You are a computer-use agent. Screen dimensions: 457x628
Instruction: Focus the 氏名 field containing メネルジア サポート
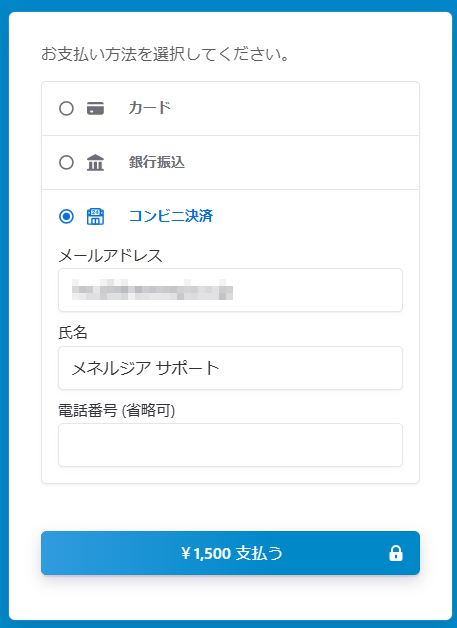pyautogui.click(x=230, y=368)
